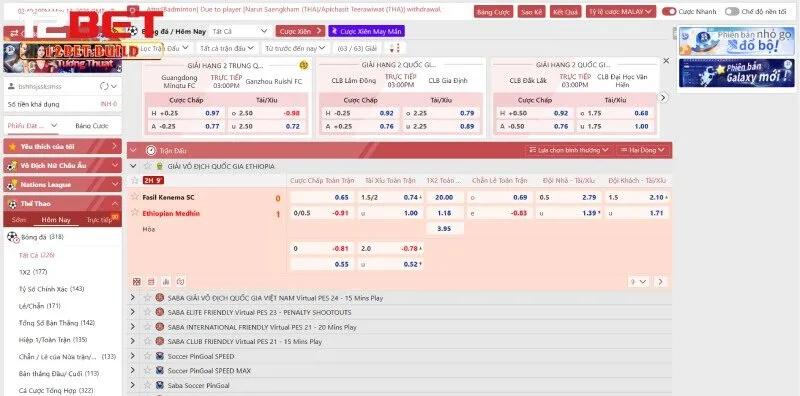
Task: Click the clock icon beside Trận Đấu
Action: click(151, 151)
